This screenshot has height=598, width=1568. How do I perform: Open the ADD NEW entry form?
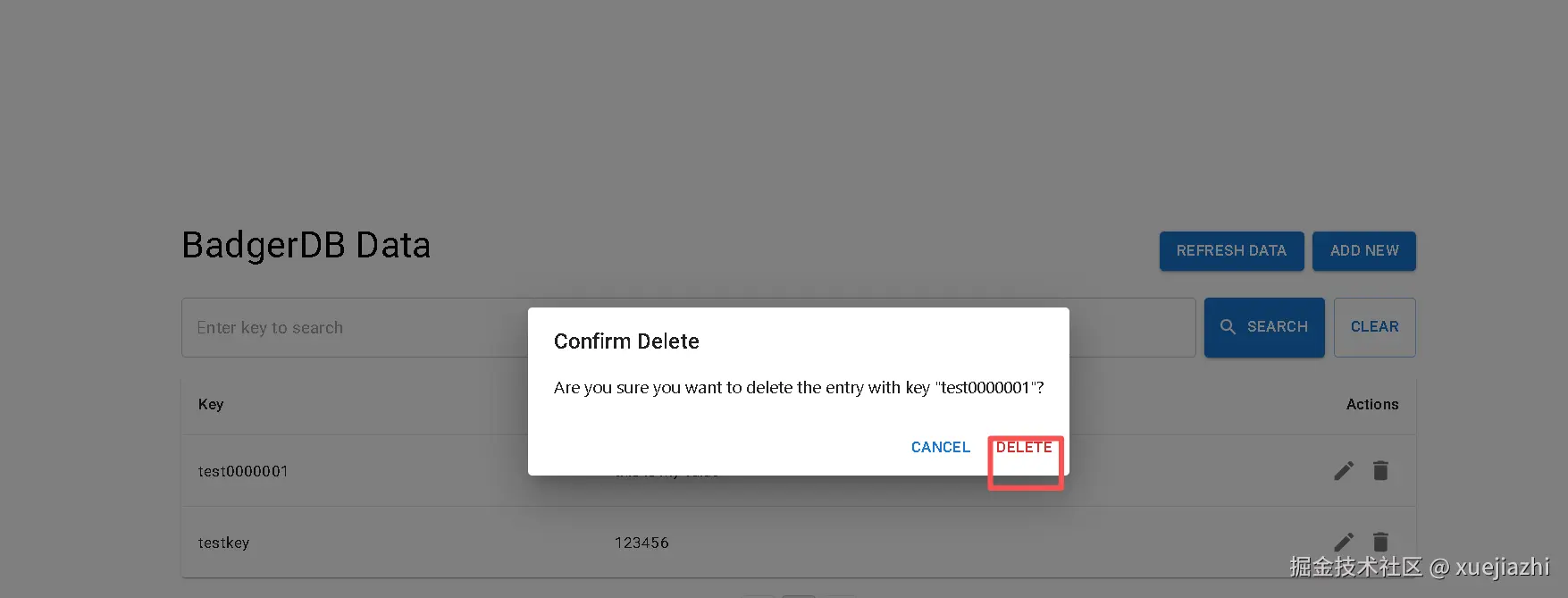[x=1364, y=251]
